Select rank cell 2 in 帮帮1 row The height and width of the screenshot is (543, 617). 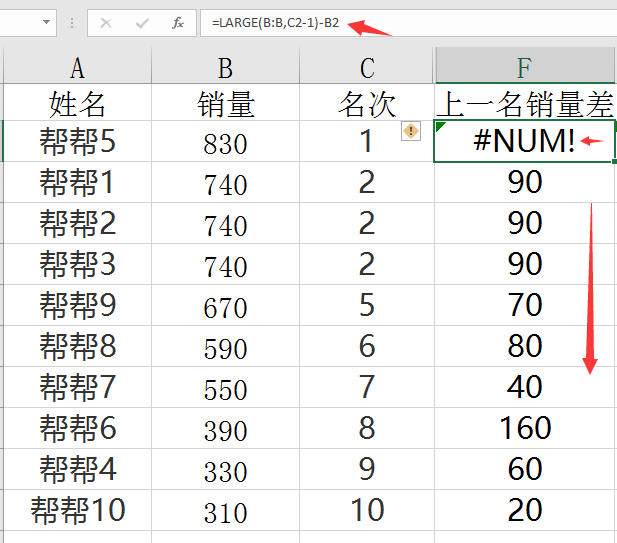(367, 182)
